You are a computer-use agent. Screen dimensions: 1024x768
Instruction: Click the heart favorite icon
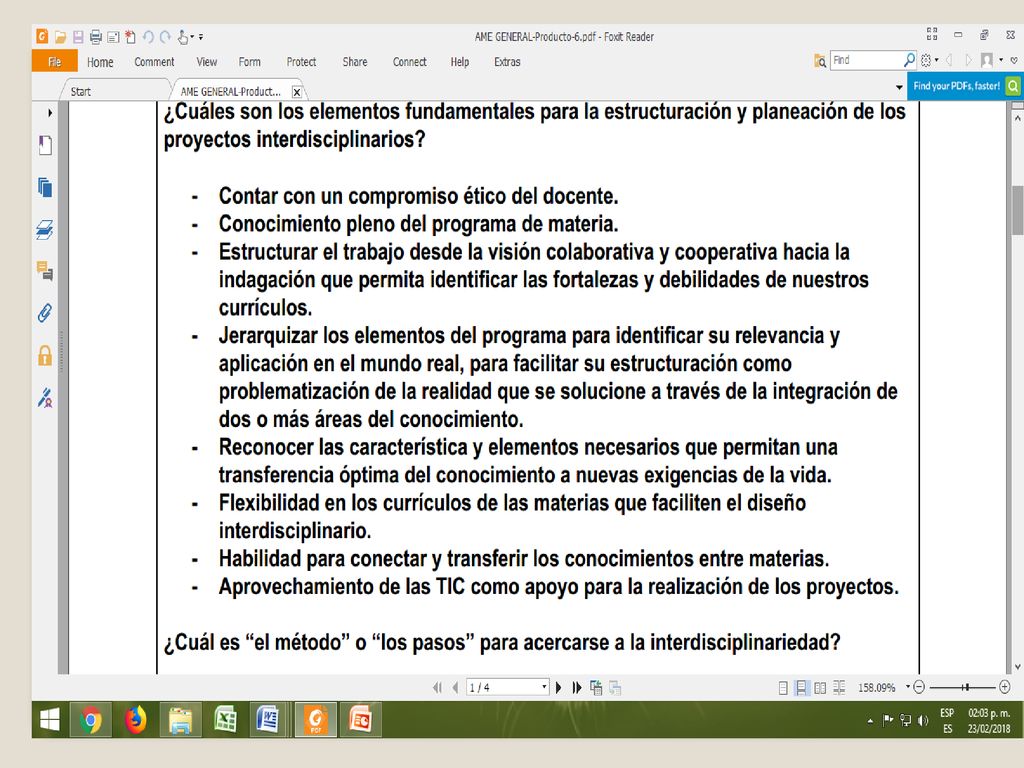[x=1014, y=60]
